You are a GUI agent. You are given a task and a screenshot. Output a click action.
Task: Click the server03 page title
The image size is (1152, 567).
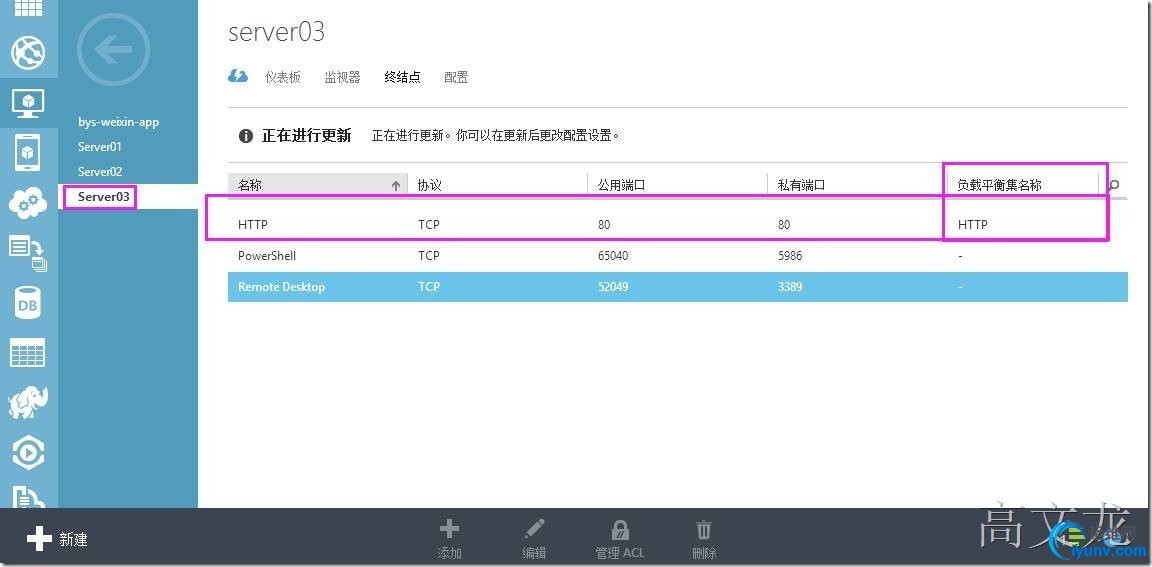click(x=277, y=32)
